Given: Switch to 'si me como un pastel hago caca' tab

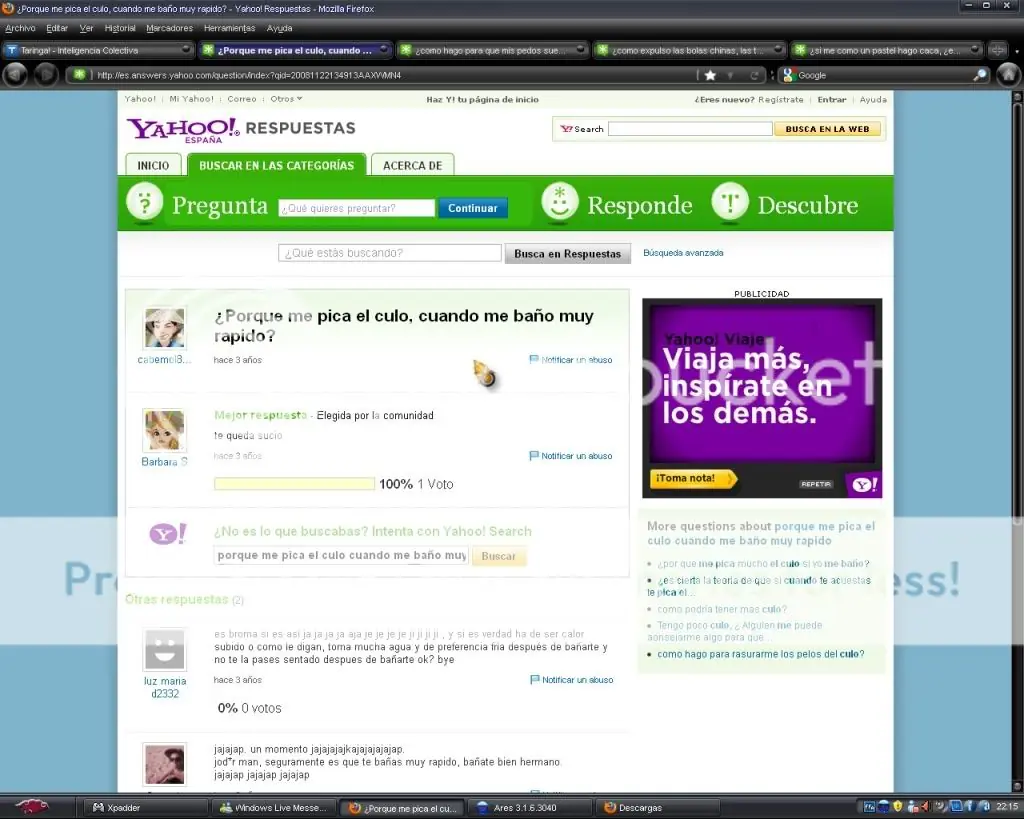Looking at the screenshot, I should (x=886, y=50).
